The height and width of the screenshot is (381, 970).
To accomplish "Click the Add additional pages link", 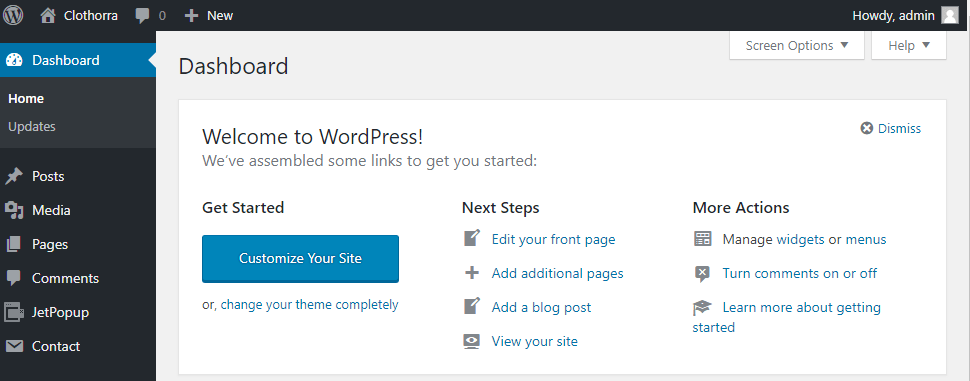I will (557, 273).
